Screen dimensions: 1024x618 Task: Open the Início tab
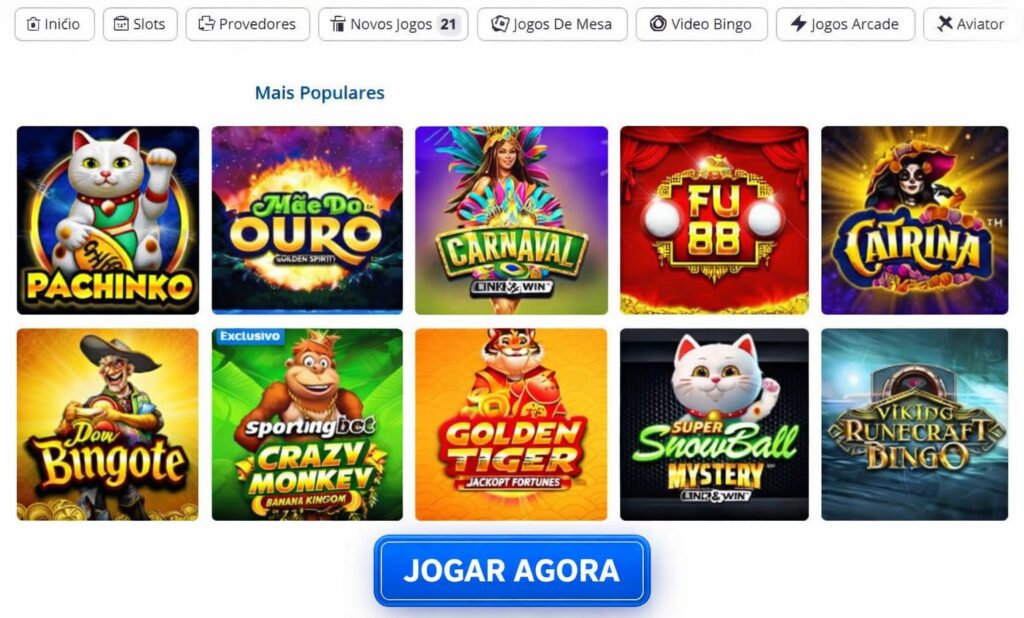[x=54, y=24]
